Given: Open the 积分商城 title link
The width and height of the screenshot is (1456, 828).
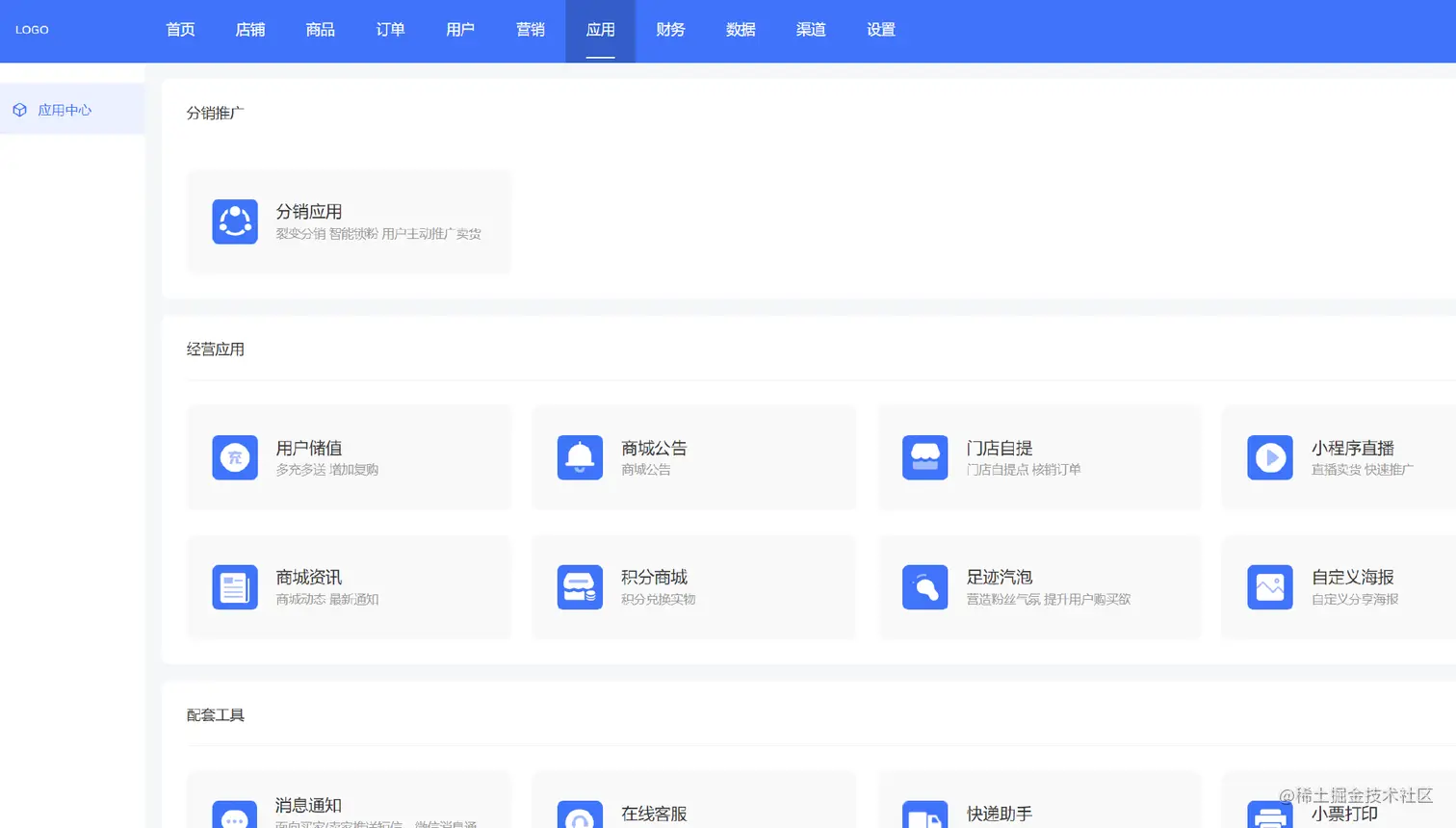Looking at the screenshot, I should click(x=654, y=578).
